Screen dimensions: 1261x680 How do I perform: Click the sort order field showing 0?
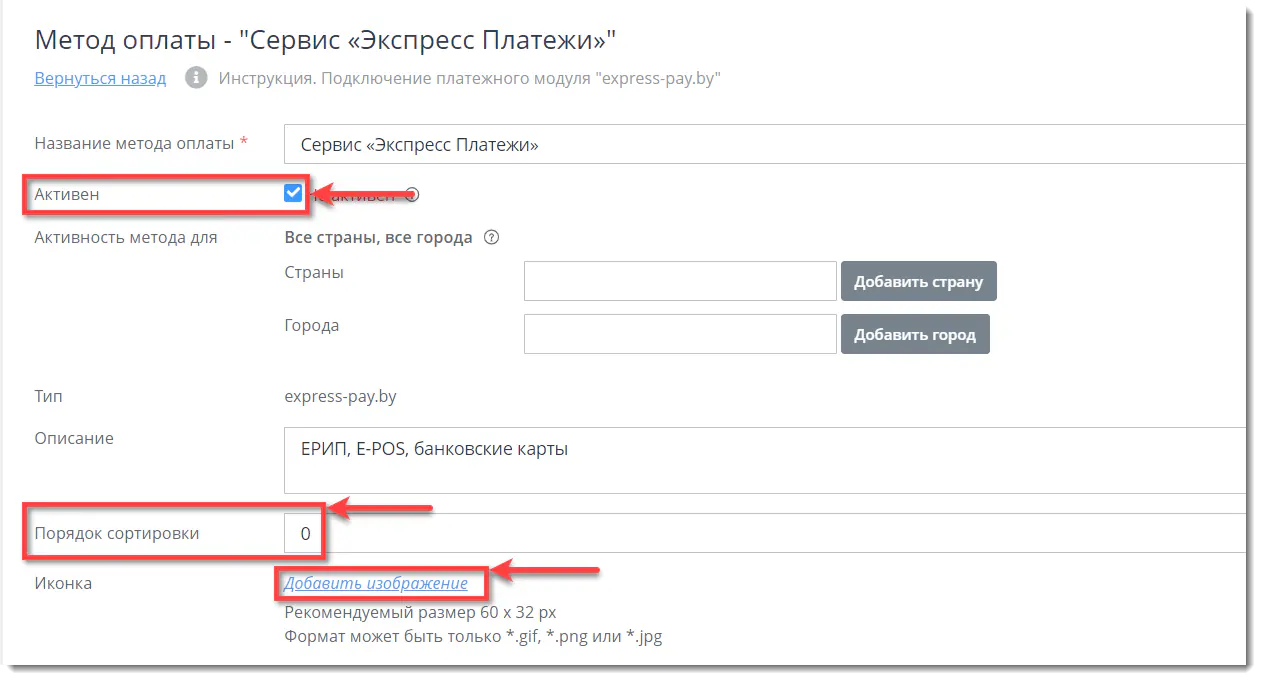tap(303, 533)
